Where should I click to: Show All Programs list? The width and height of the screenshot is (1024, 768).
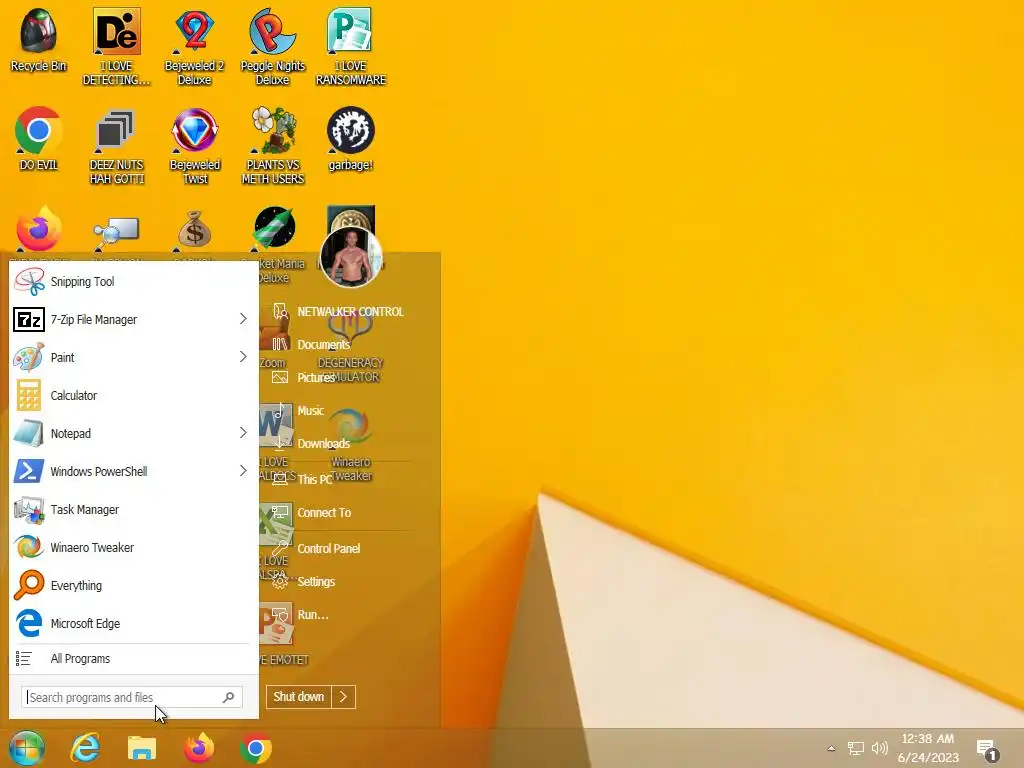click(x=133, y=658)
